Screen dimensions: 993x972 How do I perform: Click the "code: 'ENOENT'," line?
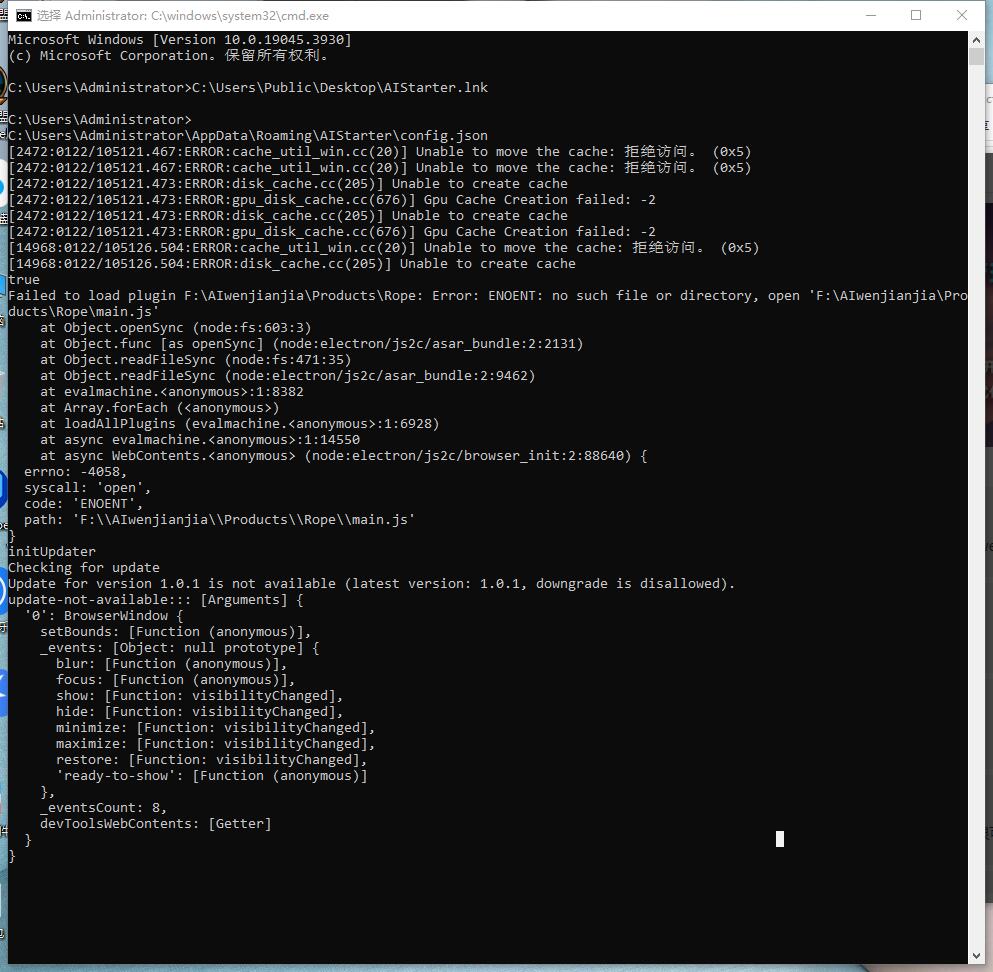coord(84,503)
